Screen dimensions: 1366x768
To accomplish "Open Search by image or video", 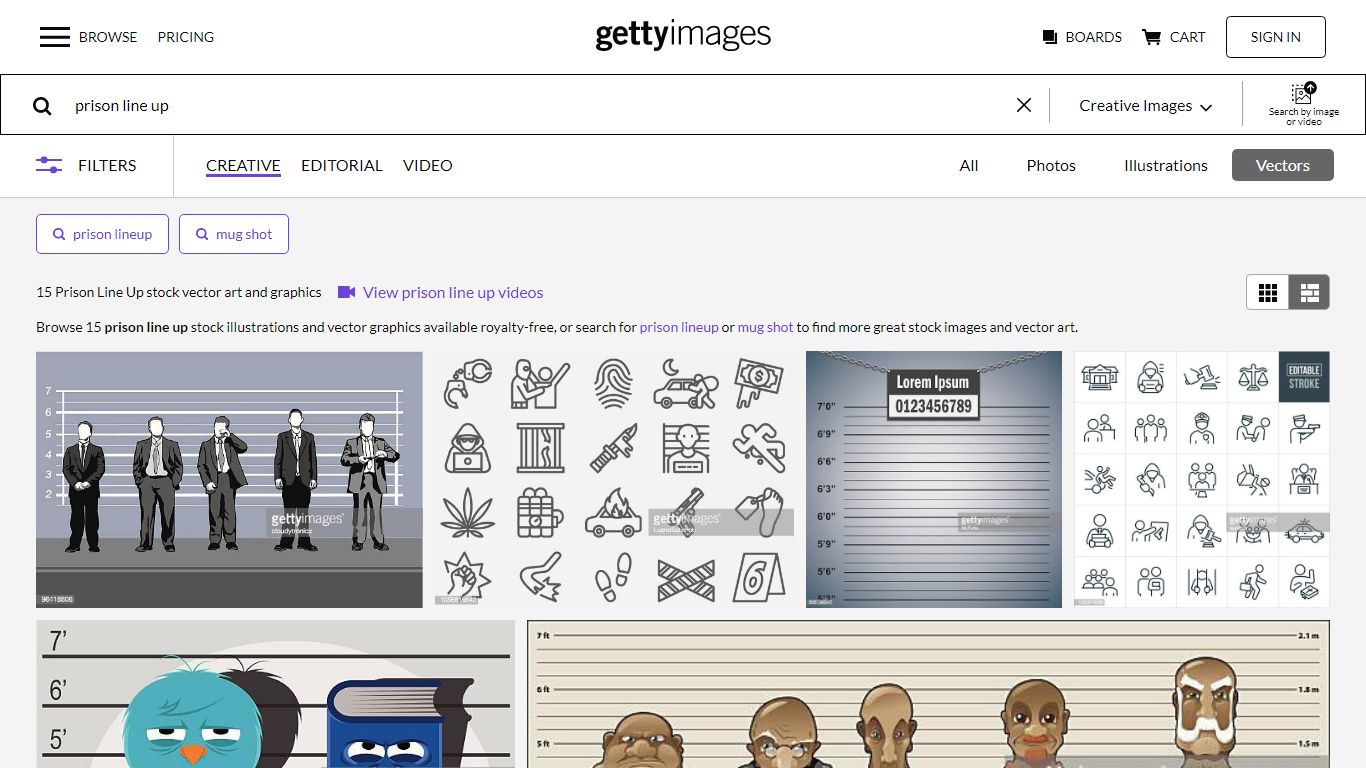I will (x=1303, y=104).
